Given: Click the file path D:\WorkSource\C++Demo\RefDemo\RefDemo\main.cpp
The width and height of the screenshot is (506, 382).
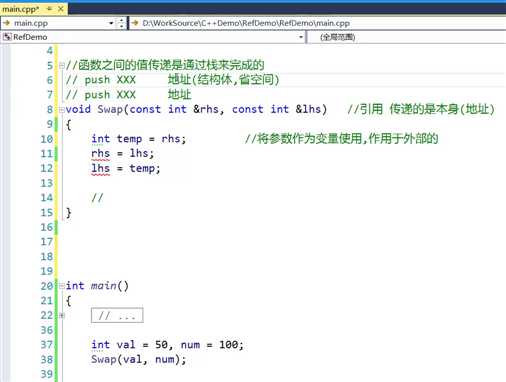Looking at the screenshot, I should 246,23.
